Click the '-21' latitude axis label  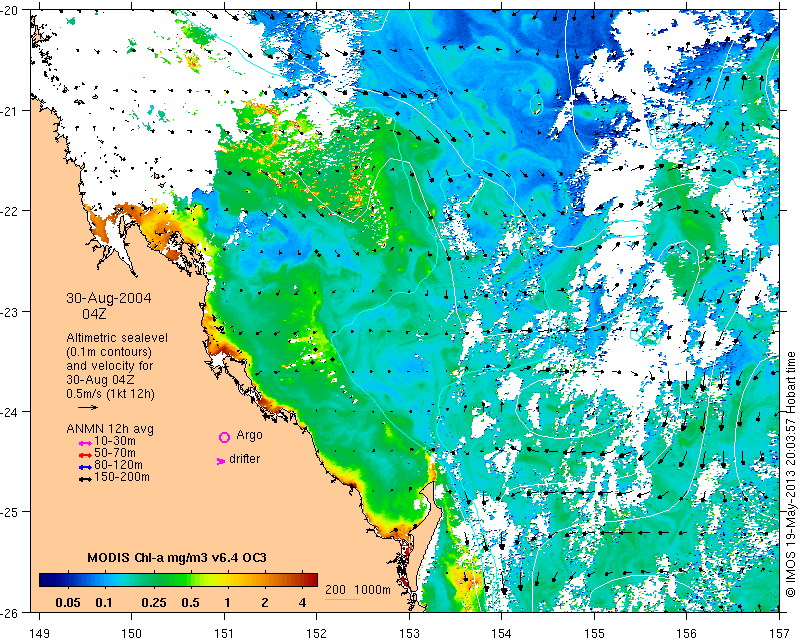9,111
